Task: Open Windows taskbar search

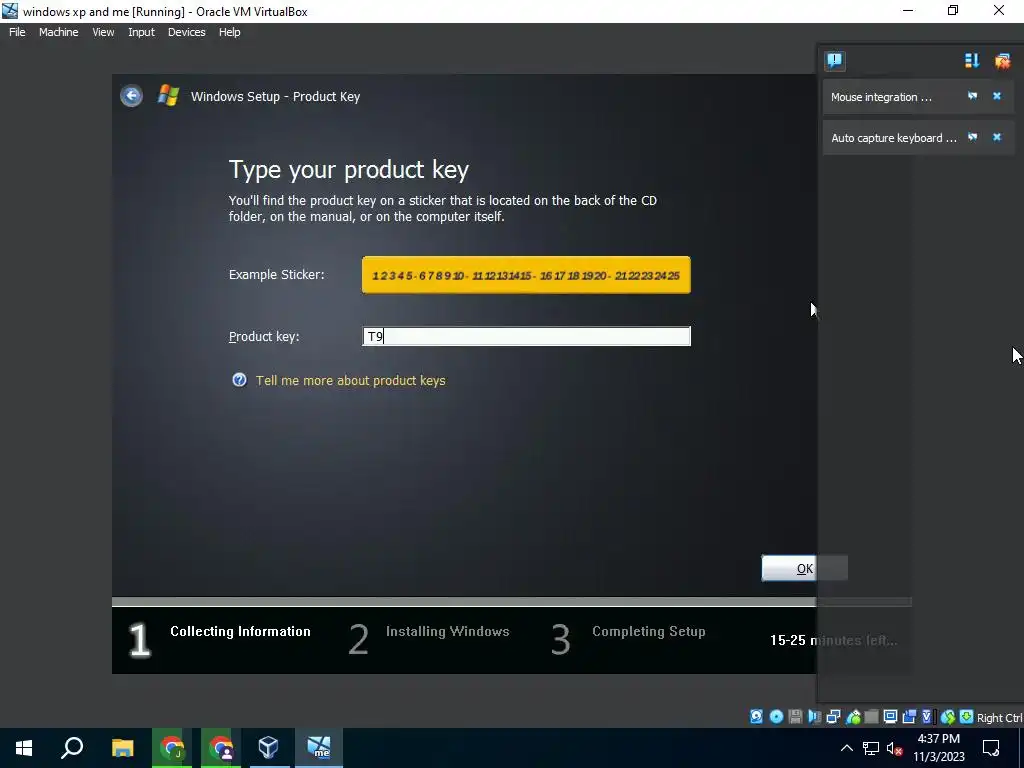Action: point(72,748)
